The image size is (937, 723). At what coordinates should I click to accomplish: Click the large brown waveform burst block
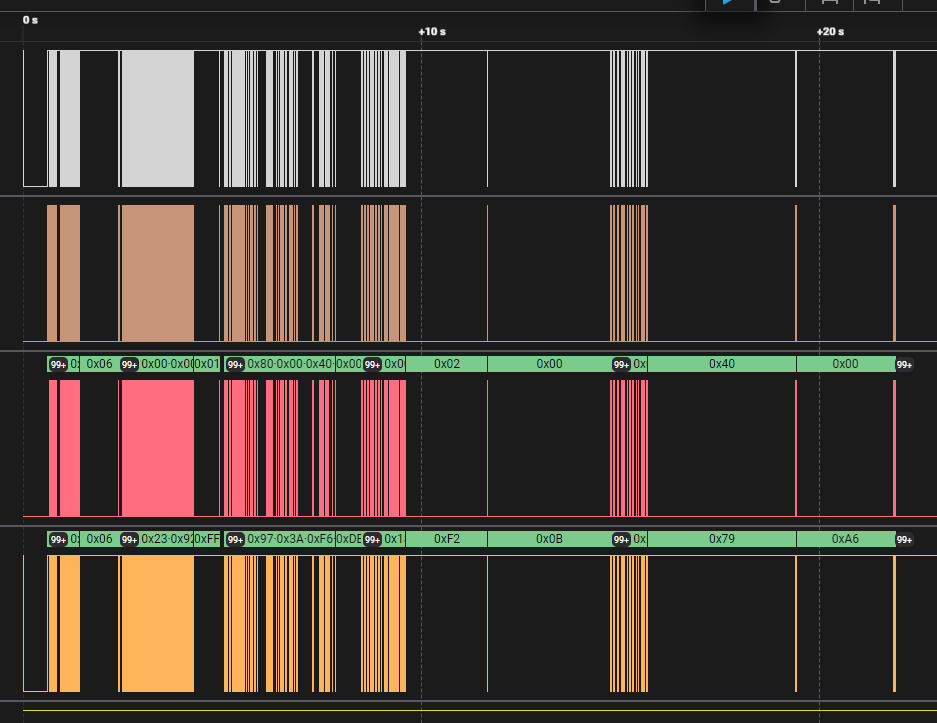(x=157, y=273)
